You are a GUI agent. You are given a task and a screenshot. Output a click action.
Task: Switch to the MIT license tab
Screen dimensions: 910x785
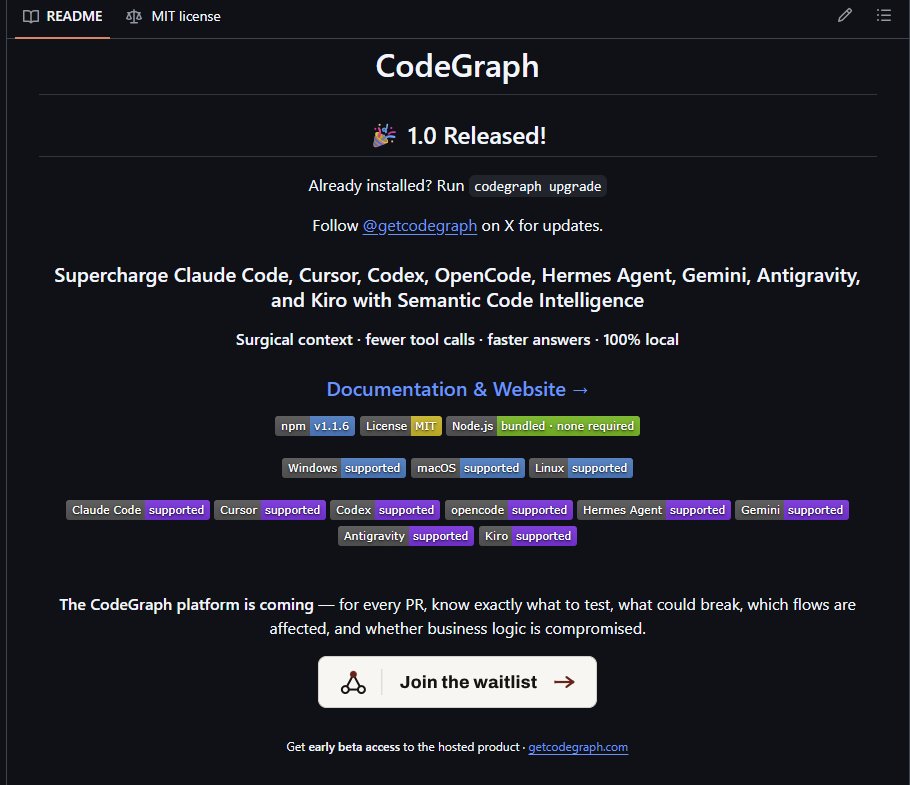coord(174,16)
